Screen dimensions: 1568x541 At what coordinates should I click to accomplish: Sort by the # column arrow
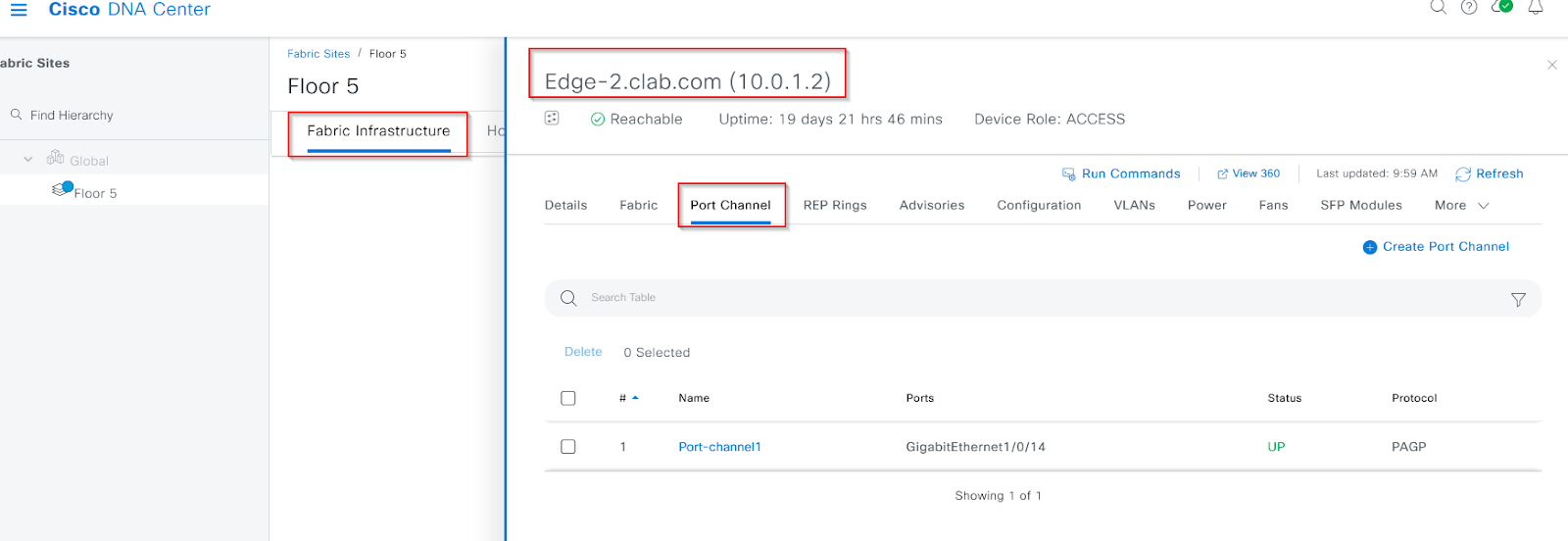point(635,398)
